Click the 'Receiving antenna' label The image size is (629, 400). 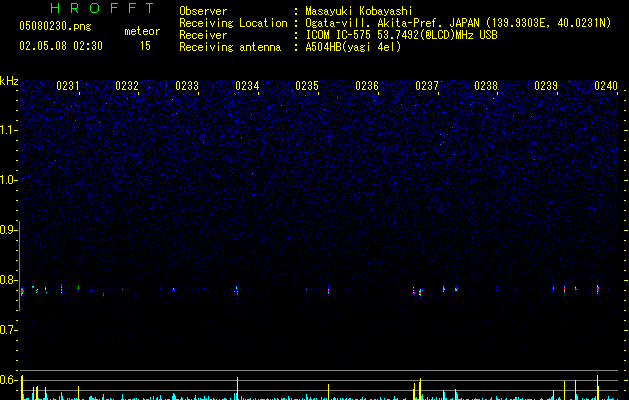[230, 47]
